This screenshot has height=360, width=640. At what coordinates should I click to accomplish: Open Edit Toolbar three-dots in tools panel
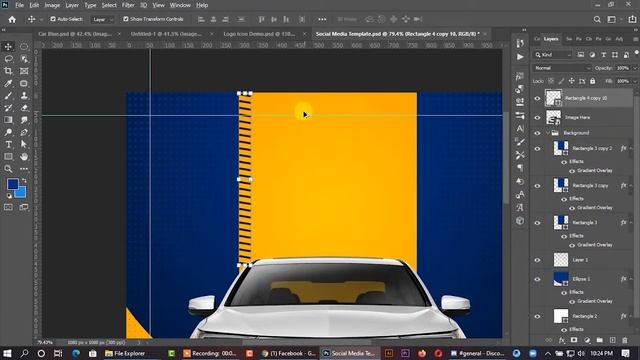[24, 169]
